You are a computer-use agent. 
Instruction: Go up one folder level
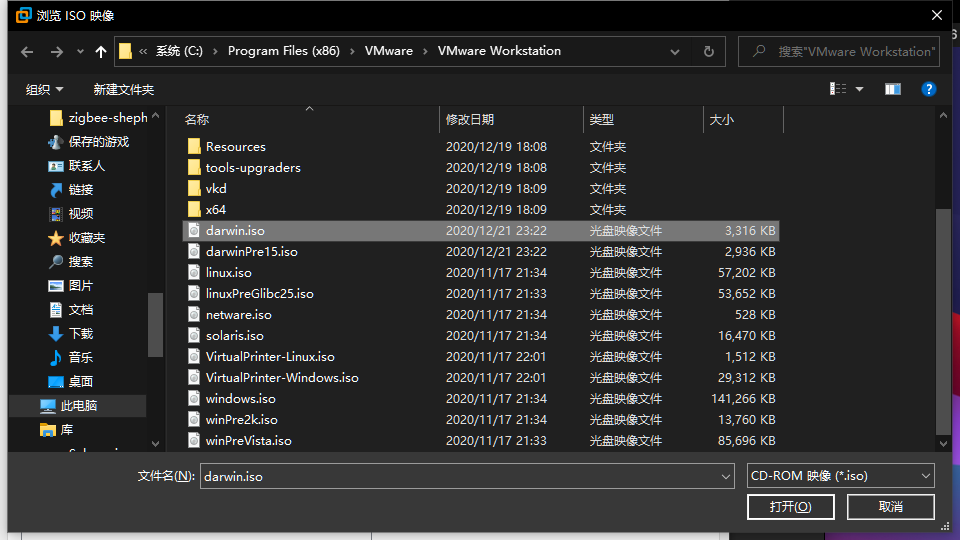pos(101,52)
